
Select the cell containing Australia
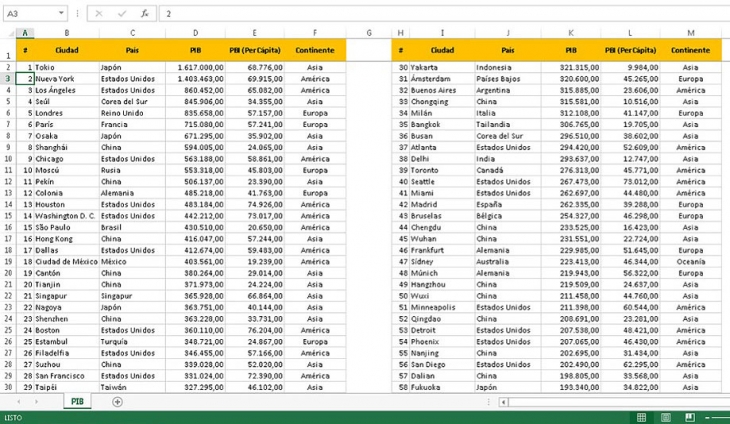click(508, 262)
